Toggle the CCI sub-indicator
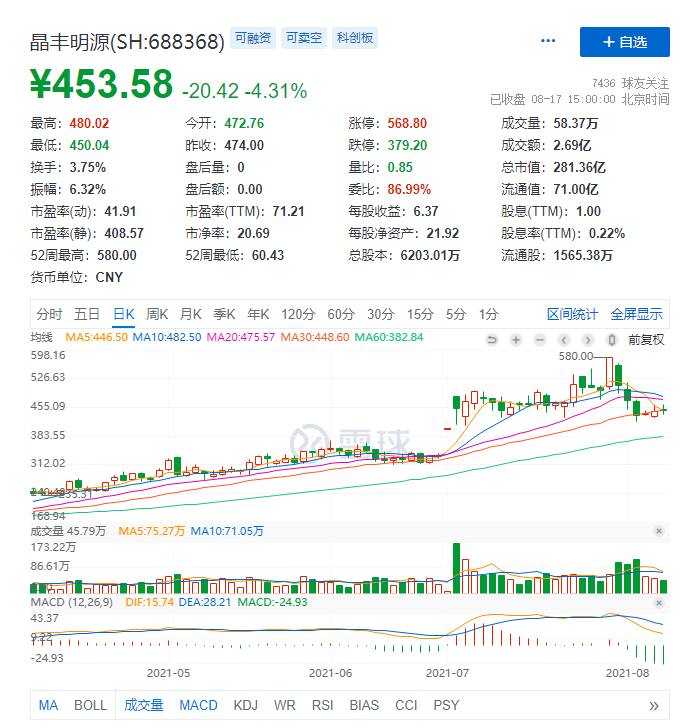Image resolution: width=698 pixels, height=728 pixels. (406, 706)
